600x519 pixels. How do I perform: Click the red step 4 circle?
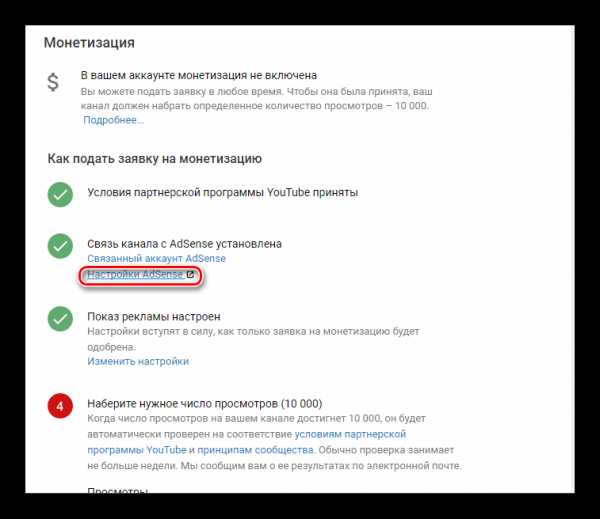[60, 406]
